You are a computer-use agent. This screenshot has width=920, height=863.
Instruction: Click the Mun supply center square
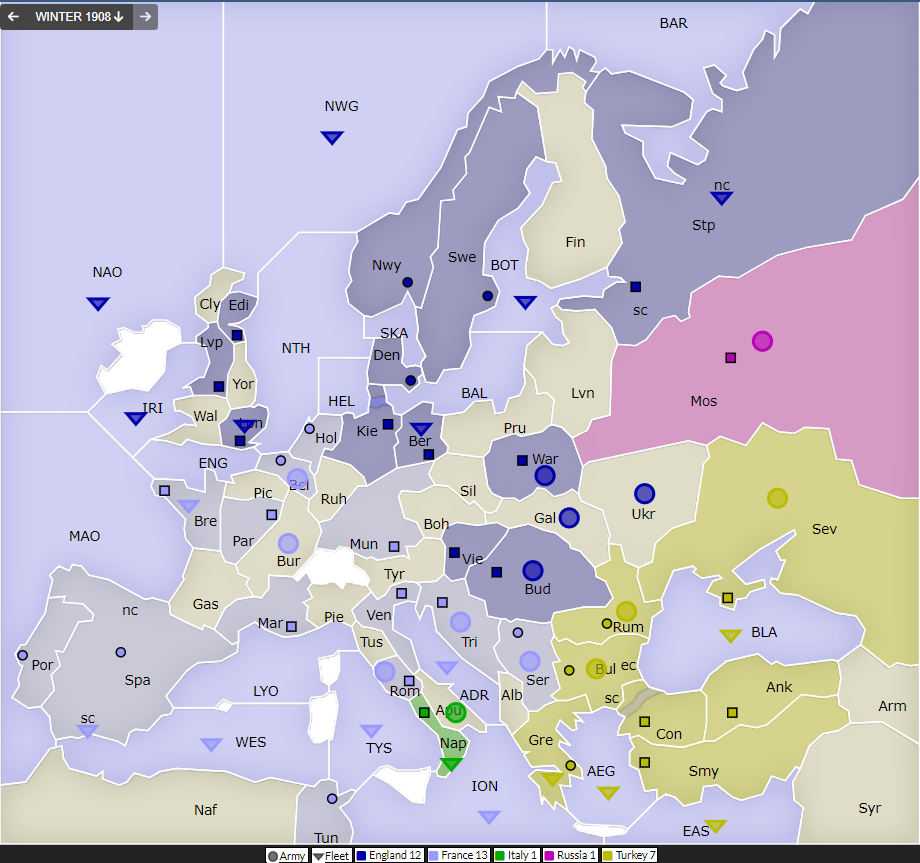pyautogui.click(x=394, y=546)
